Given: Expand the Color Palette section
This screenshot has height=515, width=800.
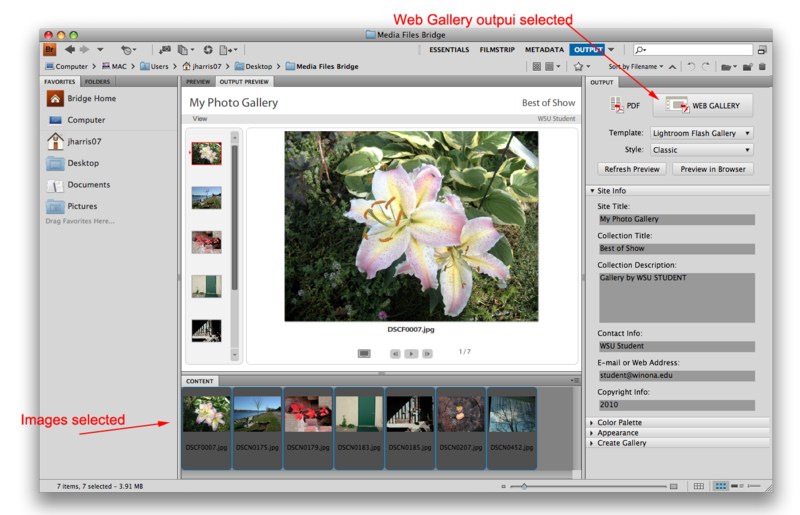Looking at the screenshot, I should tap(620, 423).
